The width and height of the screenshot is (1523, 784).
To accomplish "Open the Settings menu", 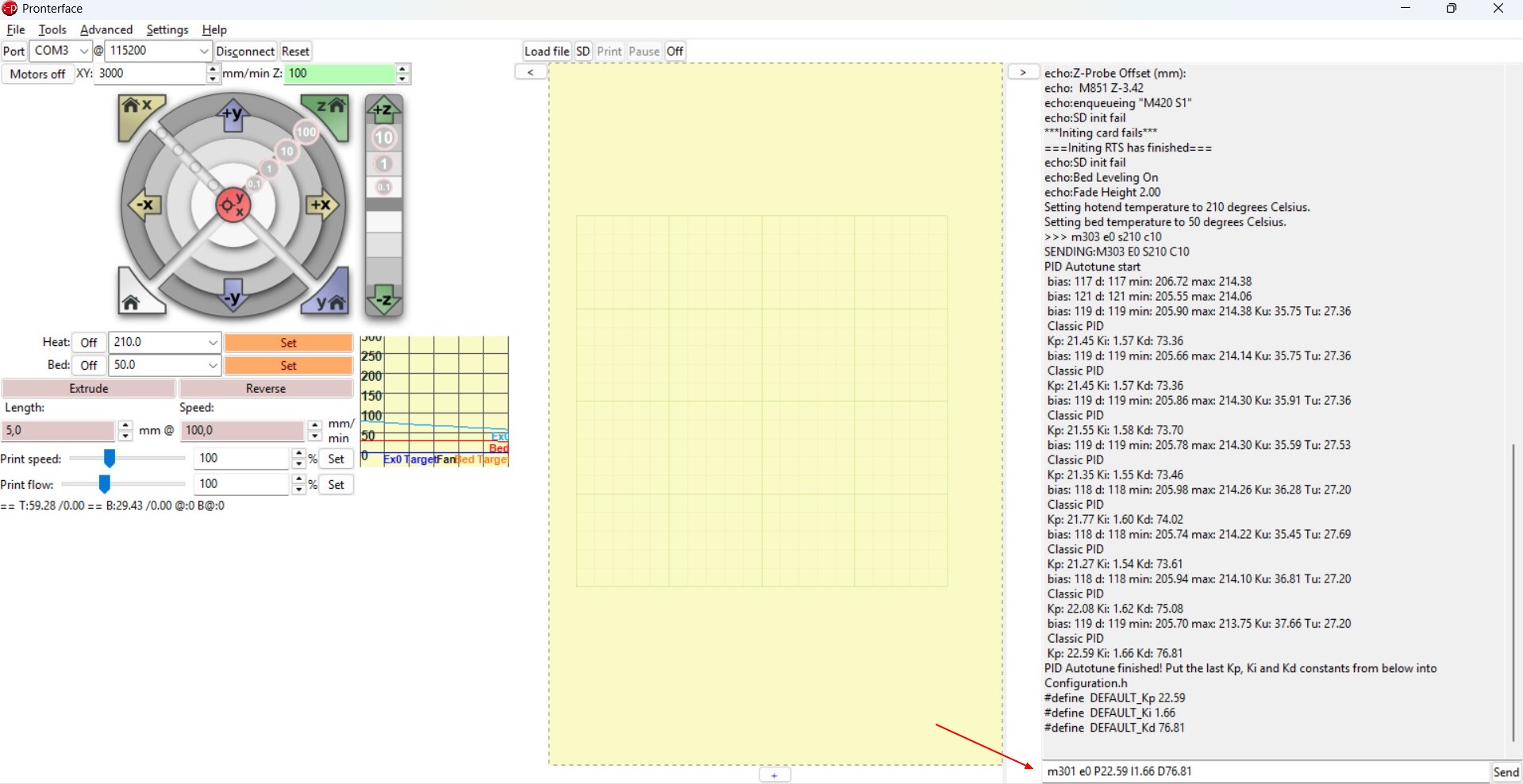I will click(x=167, y=29).
